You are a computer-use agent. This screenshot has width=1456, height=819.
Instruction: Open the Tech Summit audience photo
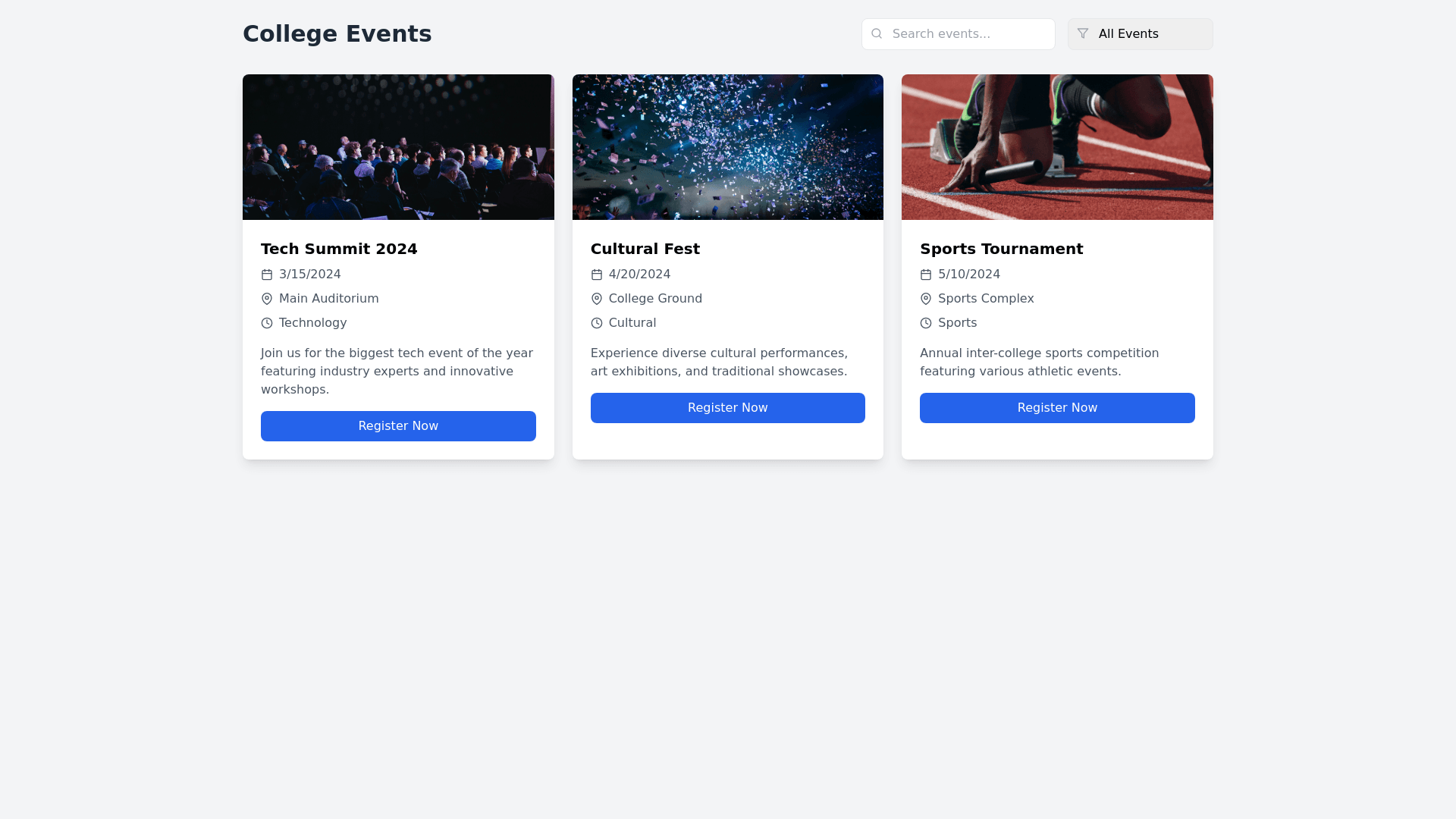(398, 147)
